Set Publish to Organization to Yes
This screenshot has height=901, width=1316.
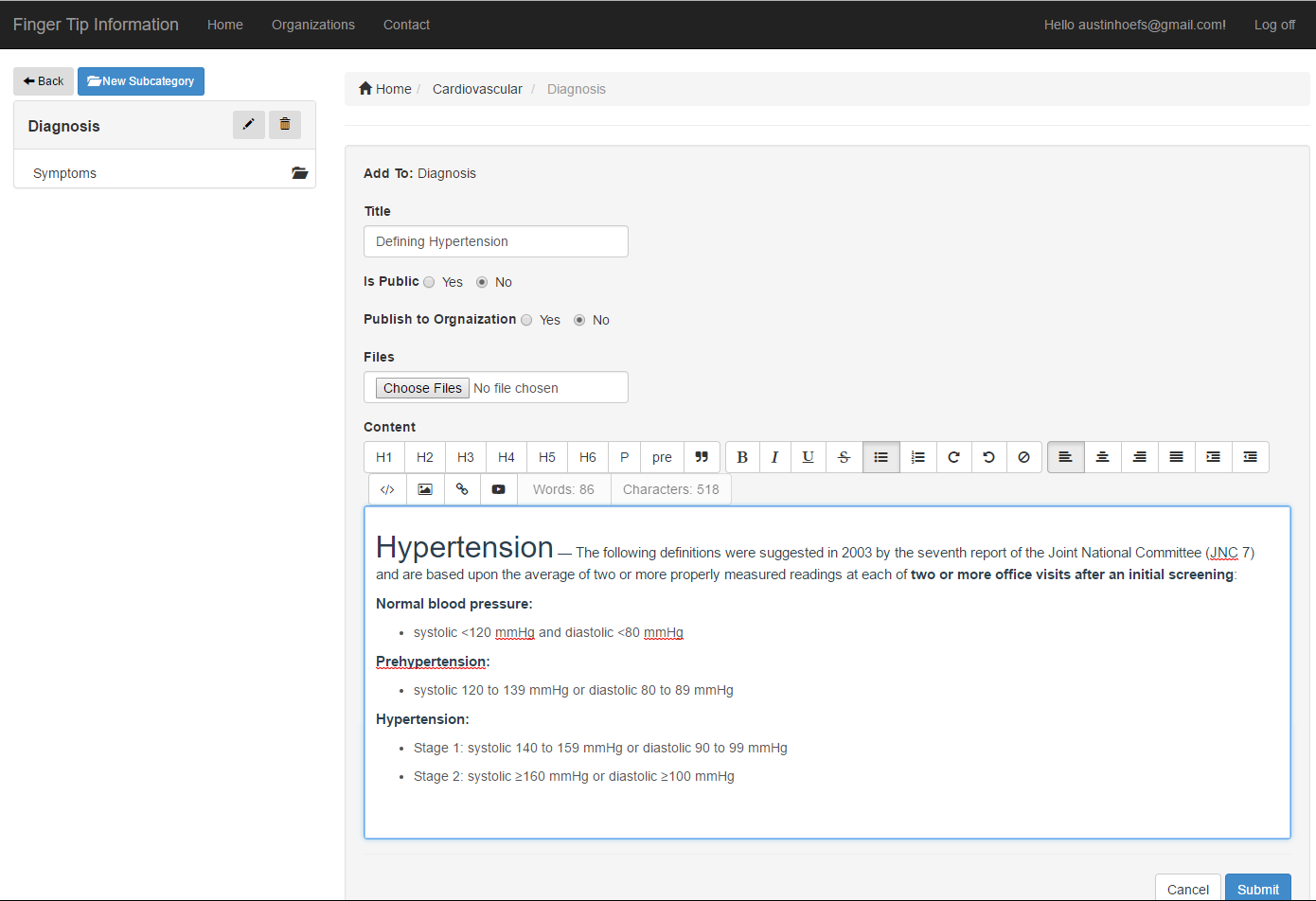click(527, 320)
